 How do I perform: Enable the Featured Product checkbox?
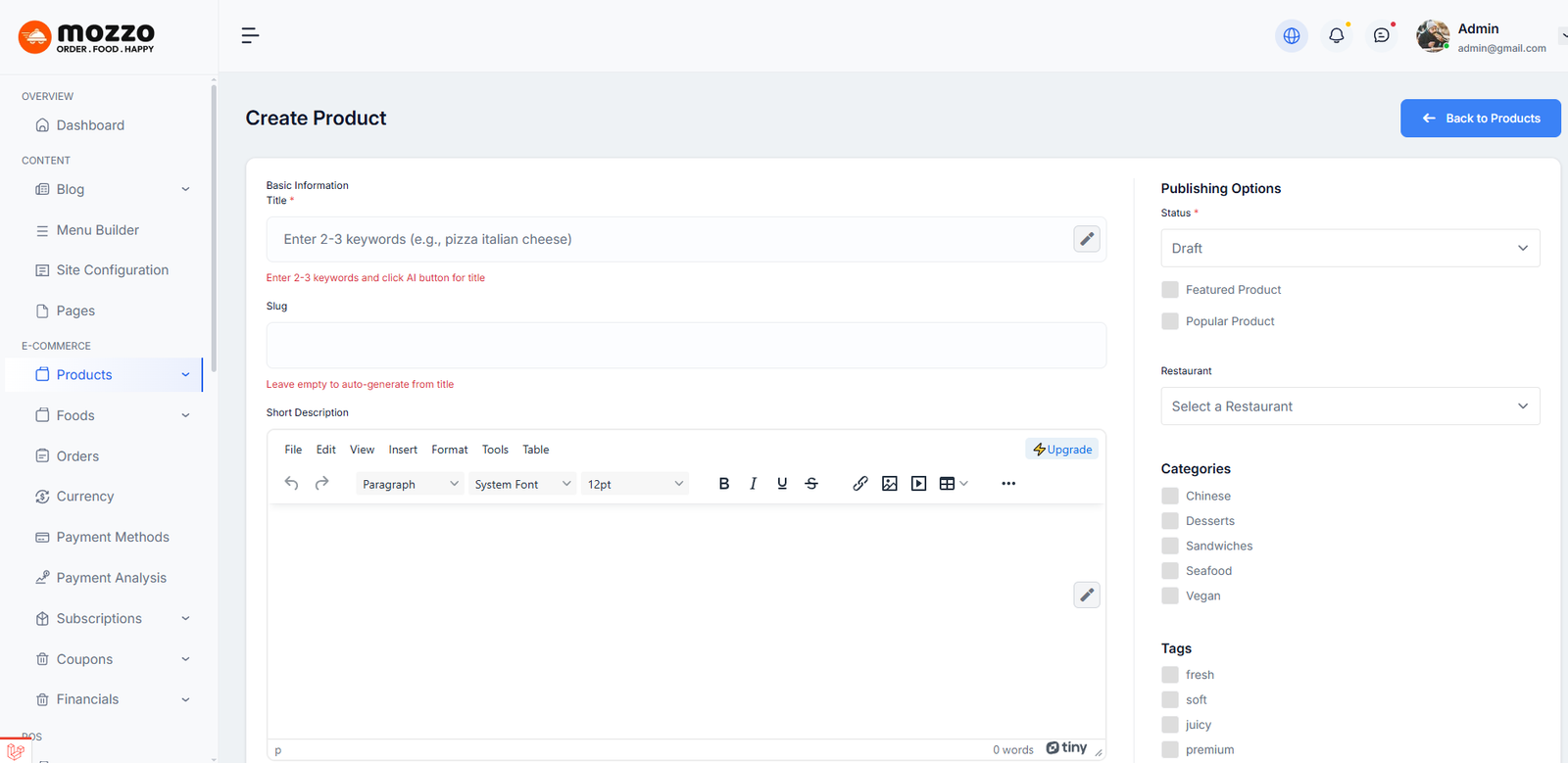[1170, 290]
